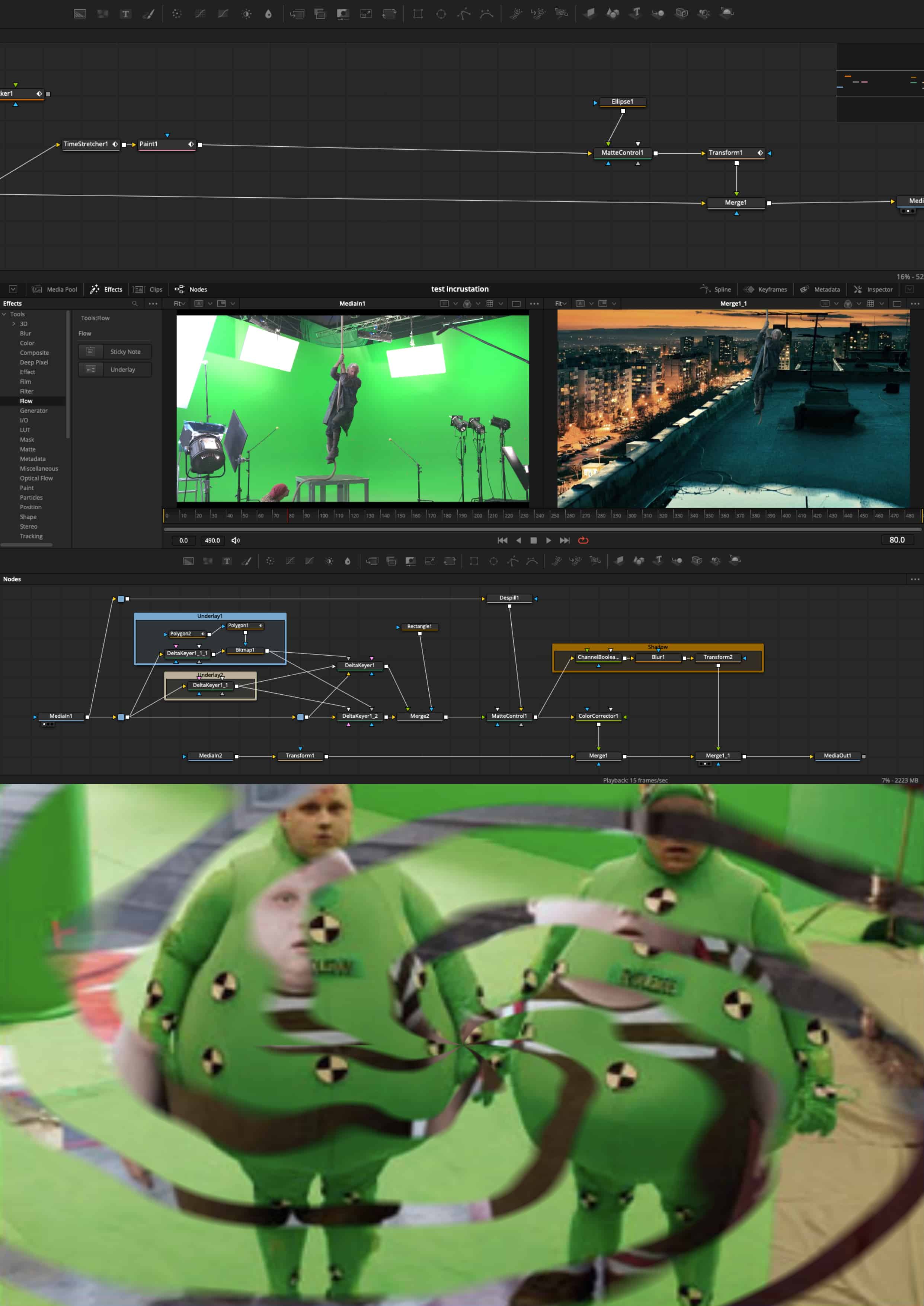Click the Background icon in toolbar above Nodes panel
The width and height of the screenshot is (924, 1306).
pyautogui.click(x=188, y=561)
